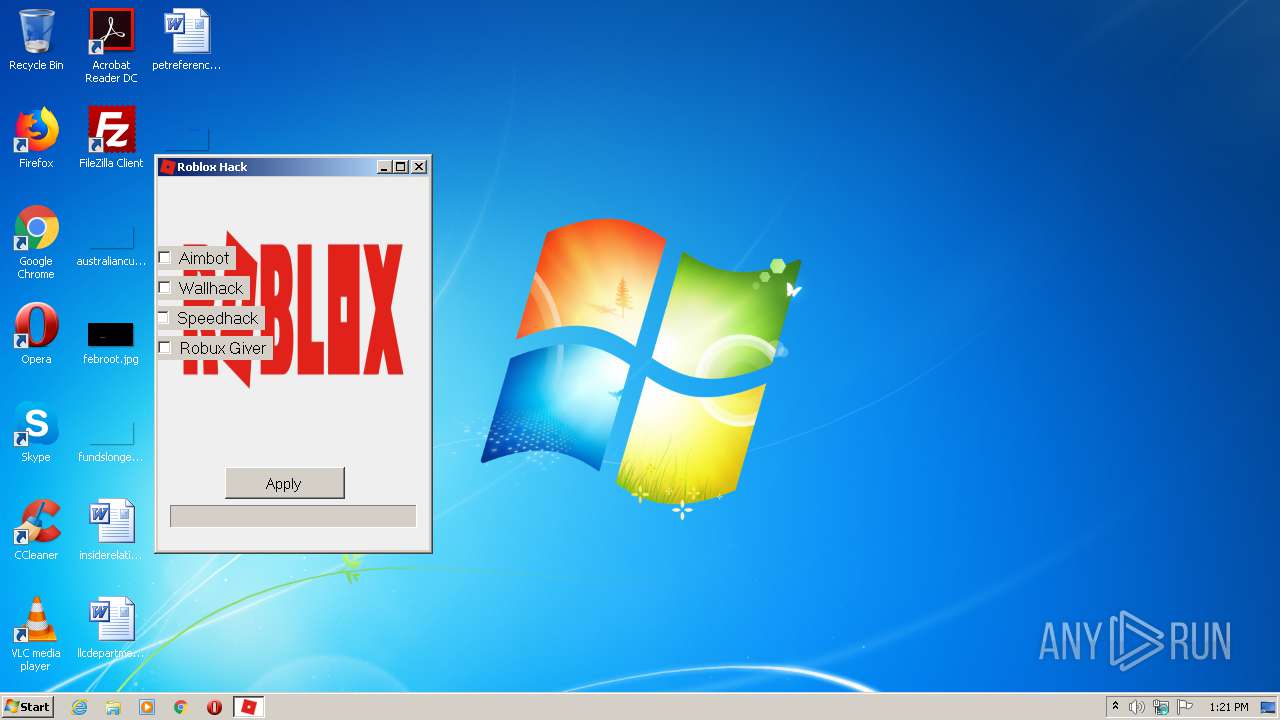Show hidden system tray icons

[x=1115, y=707]
